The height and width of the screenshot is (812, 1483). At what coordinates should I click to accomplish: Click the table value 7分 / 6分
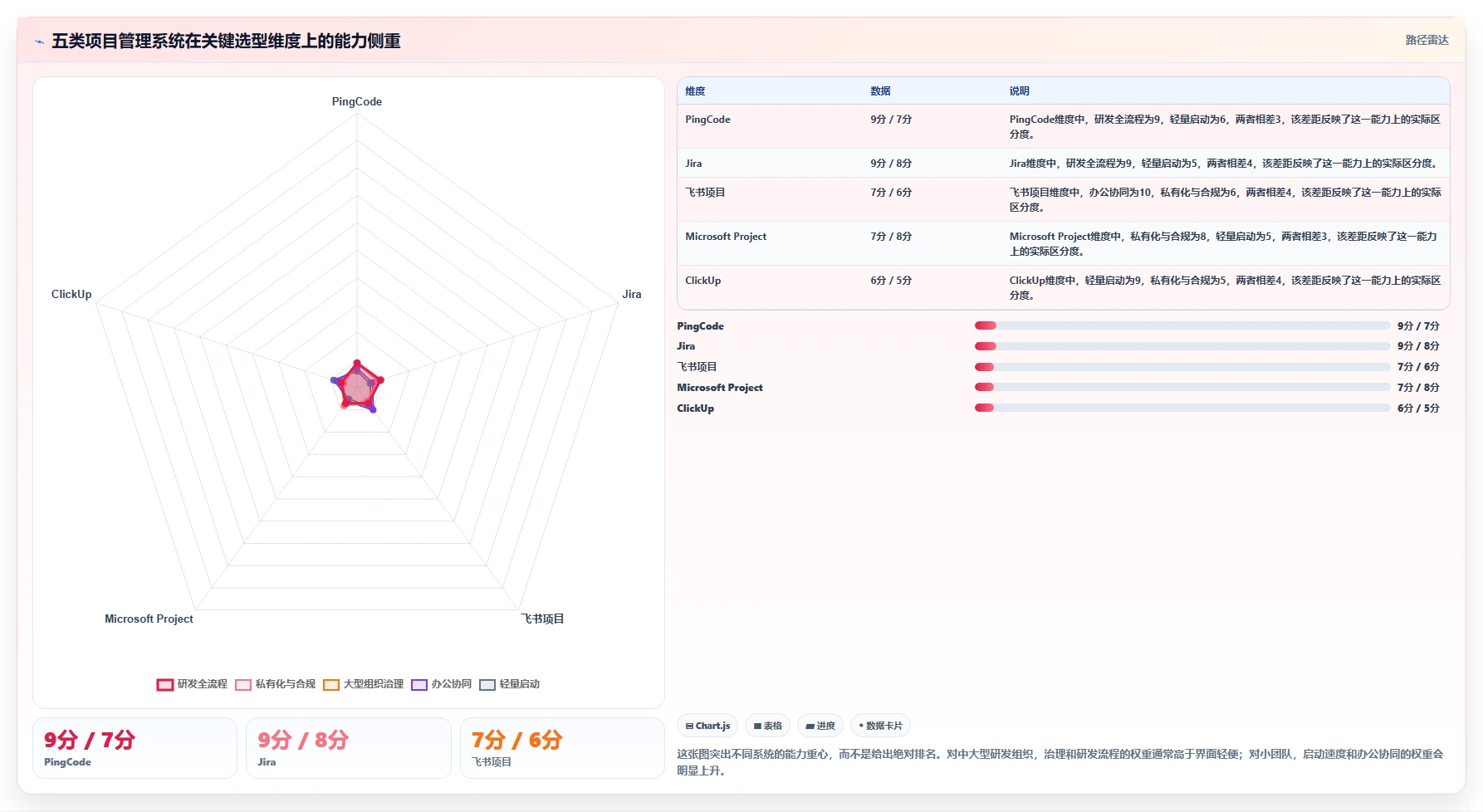point(891,193)
